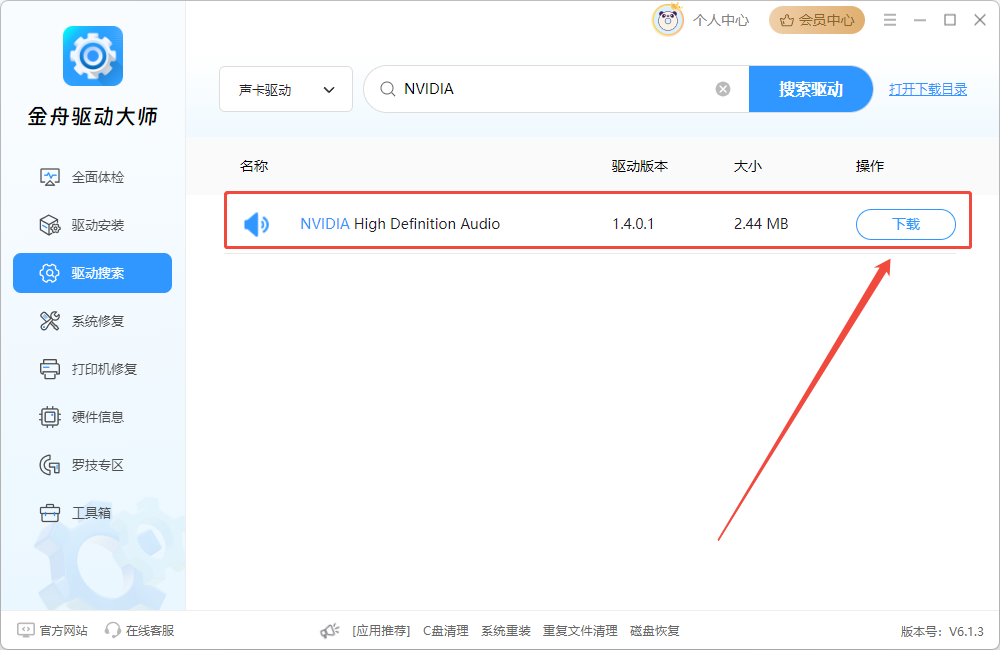Click the 操作 column header
Screen dimensions: 1000x650
(x=870, y=166)
